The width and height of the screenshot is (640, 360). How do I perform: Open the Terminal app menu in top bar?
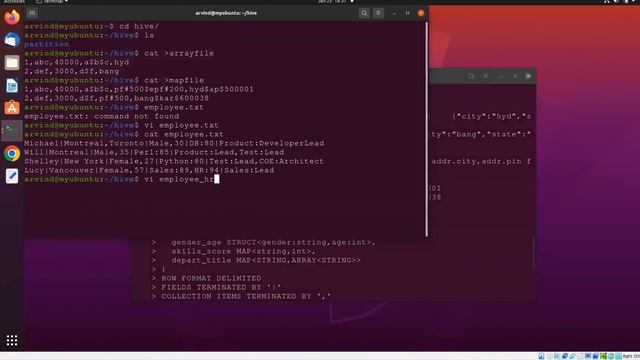coord(52,2)
